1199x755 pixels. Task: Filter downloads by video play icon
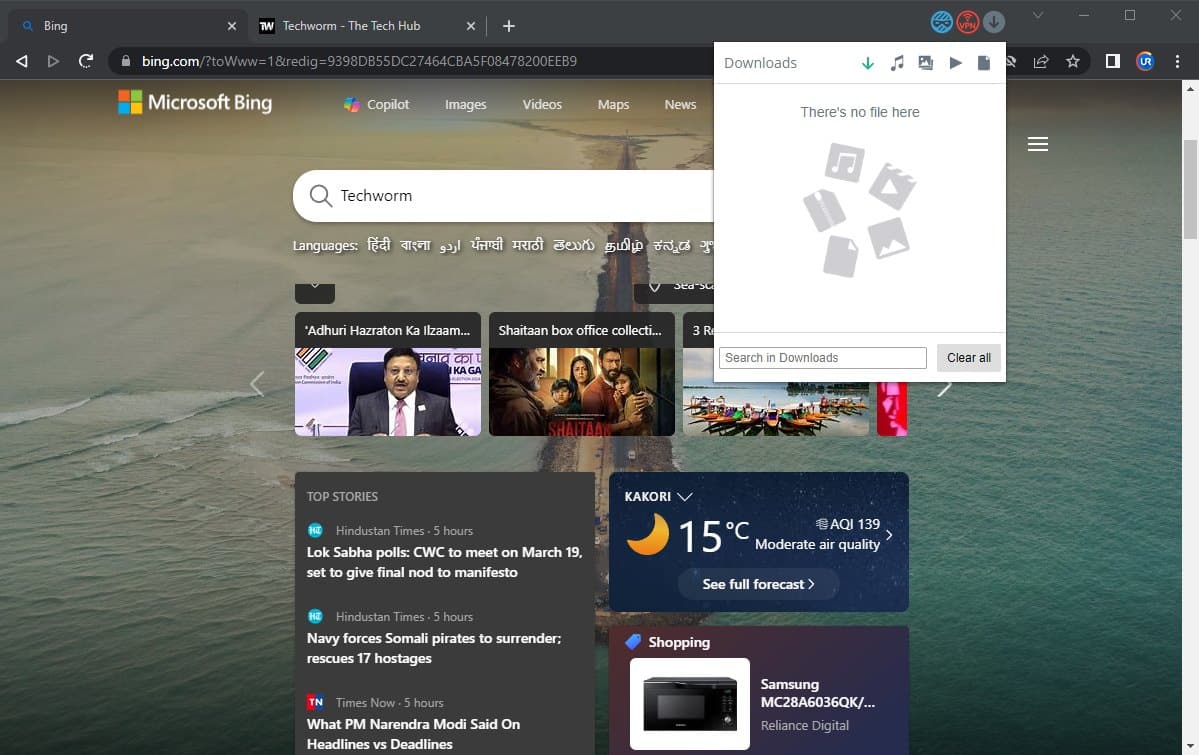point(955,63)
